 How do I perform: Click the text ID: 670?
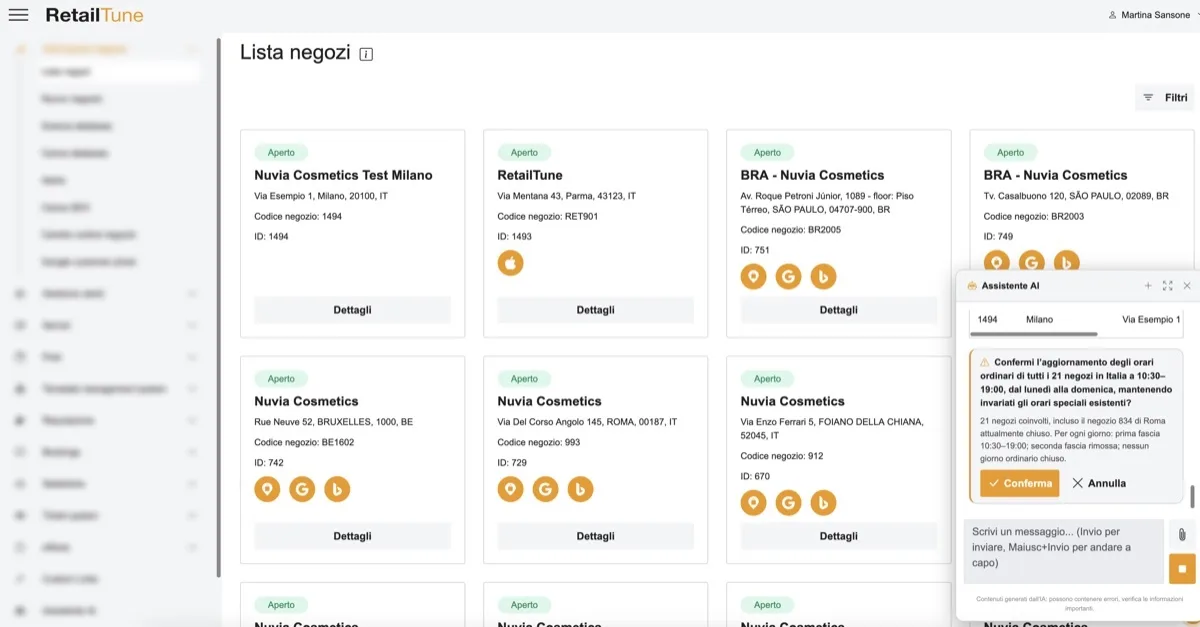pyautogui.click(x=755, y=476)
